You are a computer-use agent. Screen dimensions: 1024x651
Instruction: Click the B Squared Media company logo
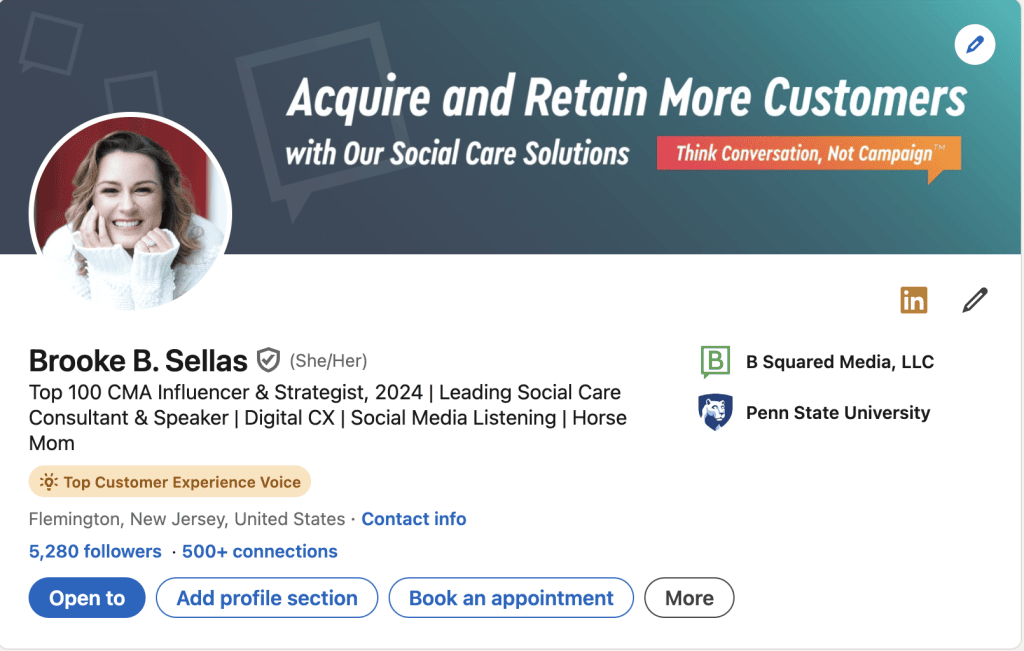pyautogui.click(x=715, y=362)
